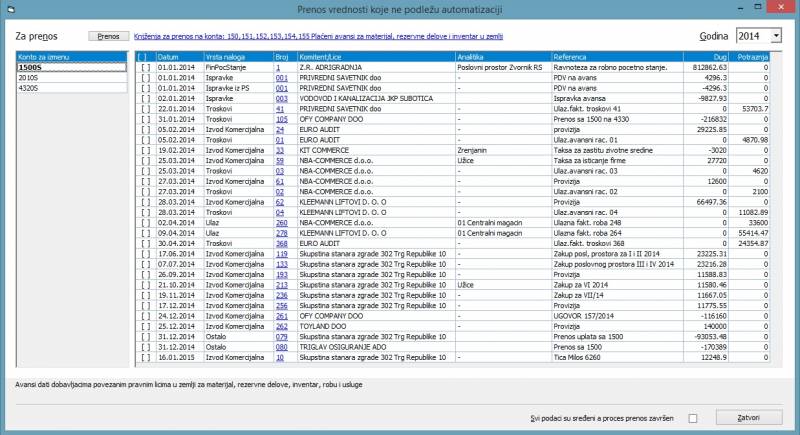Open order number 105 for OFY COMPANY DOO
This screenshot has height=435, width=800.
(x=282, y=119)
